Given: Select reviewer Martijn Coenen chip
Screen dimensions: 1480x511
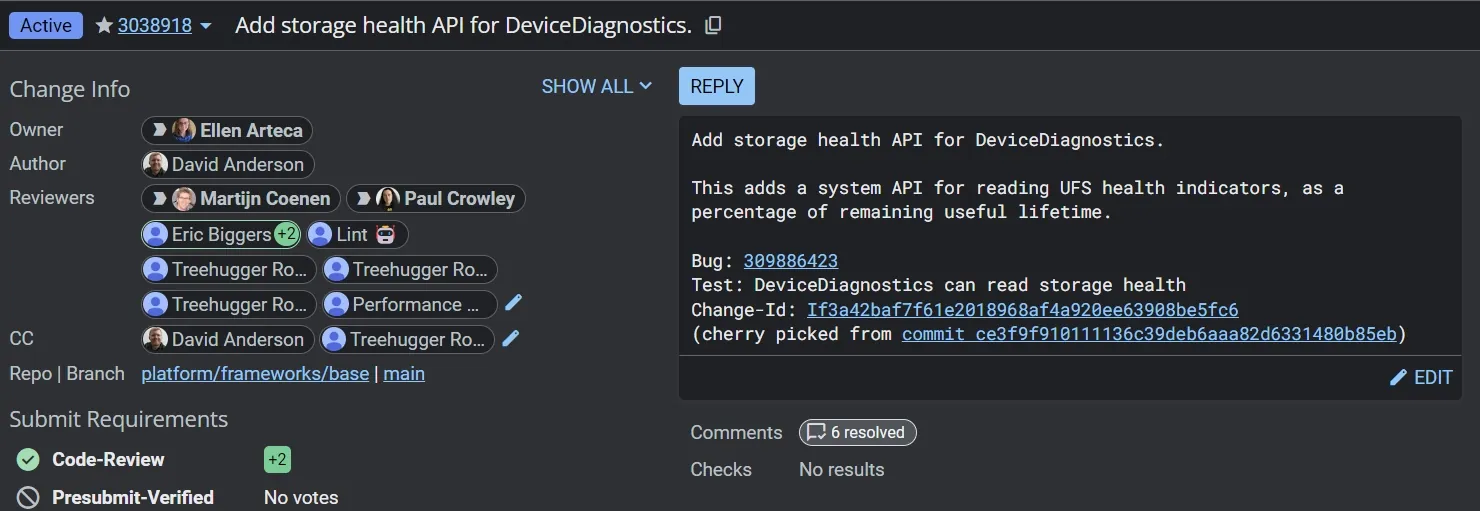Looking at the screenshot, I should 241,199.
